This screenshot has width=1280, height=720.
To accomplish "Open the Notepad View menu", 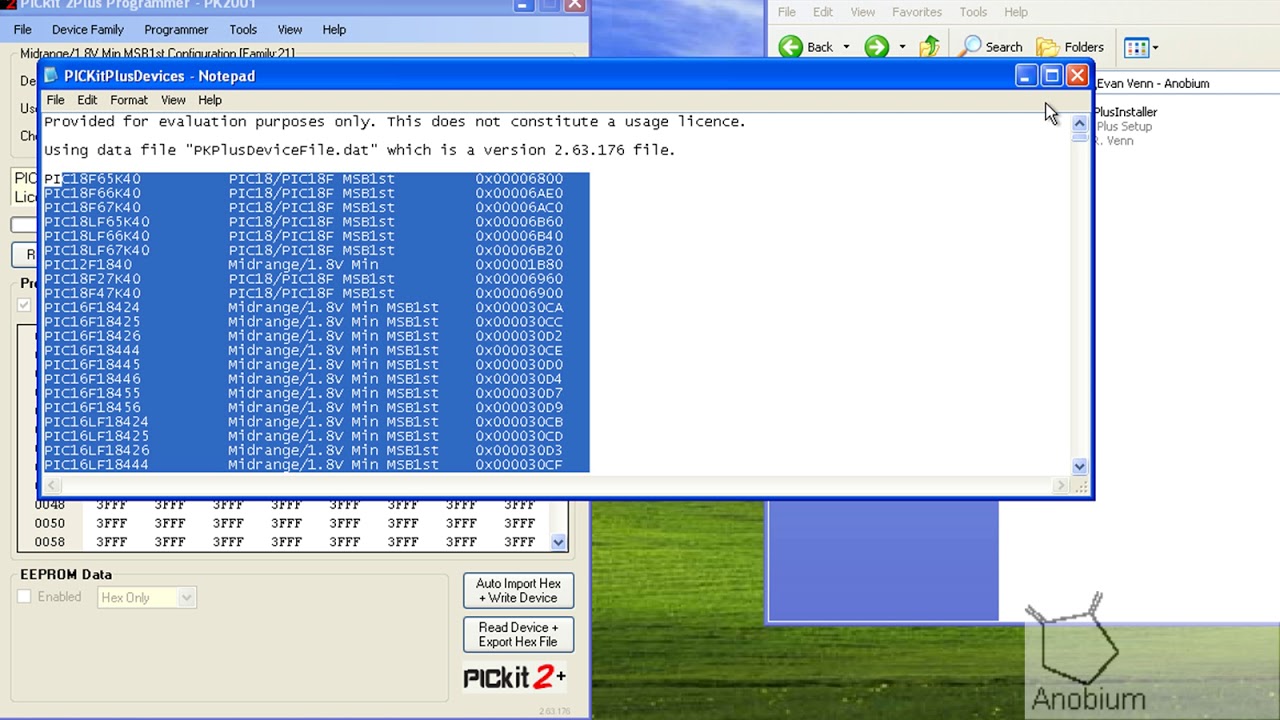I will click(x=173, y=100).
